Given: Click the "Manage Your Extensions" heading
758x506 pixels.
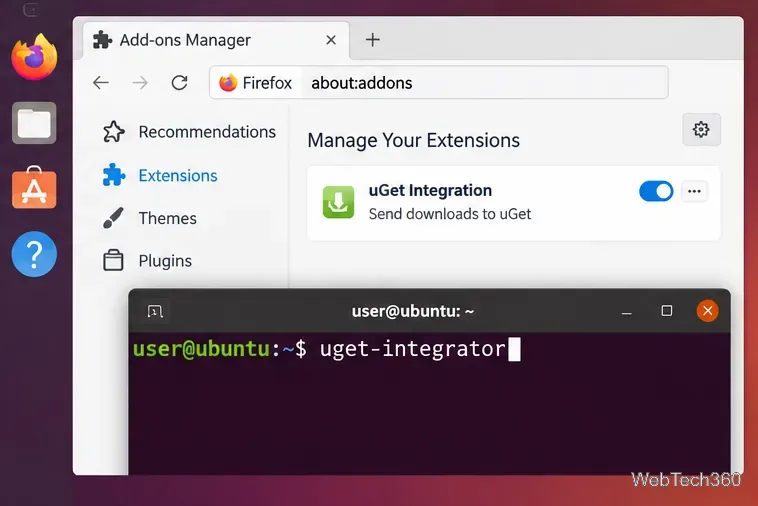Looking at the screenshot, I should pyautogui.click(x=414, y=141).
